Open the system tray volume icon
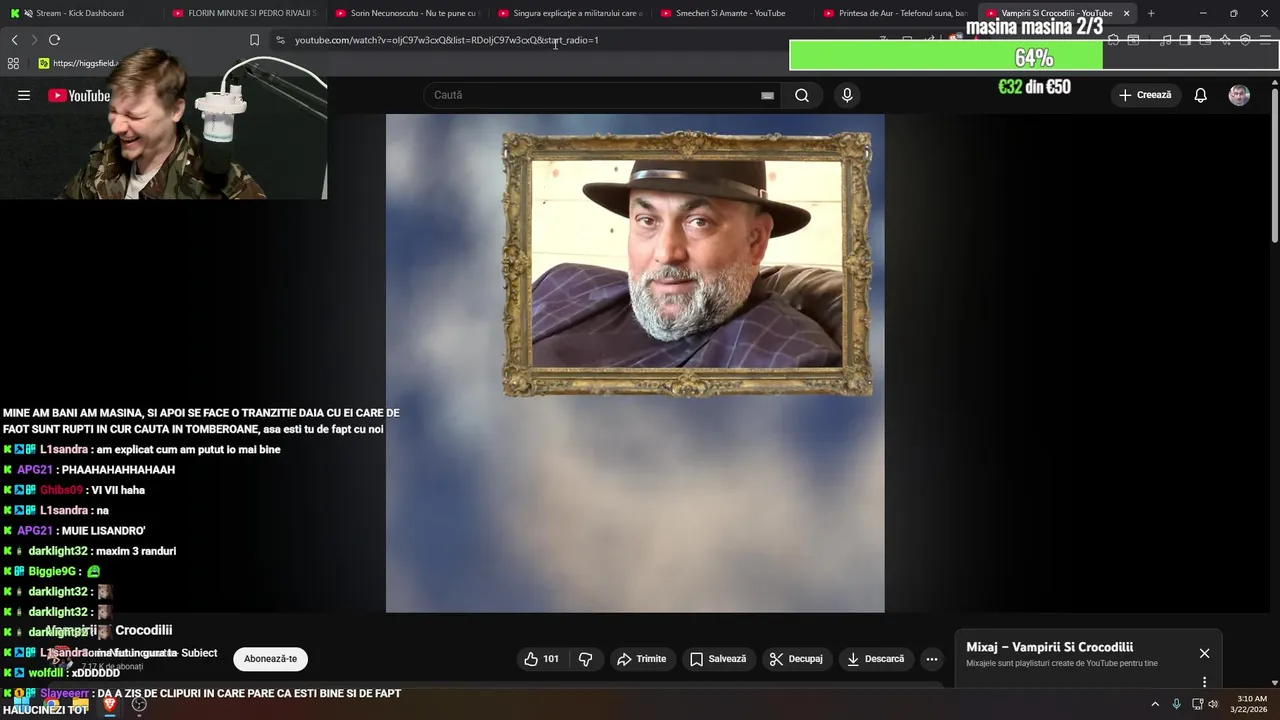This screenshot has width=1280, height=720. pyautogui.click(x=1213, y=704)
